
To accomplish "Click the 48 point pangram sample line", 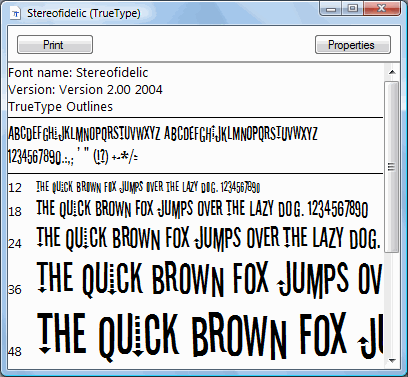I will pos(209,337).
